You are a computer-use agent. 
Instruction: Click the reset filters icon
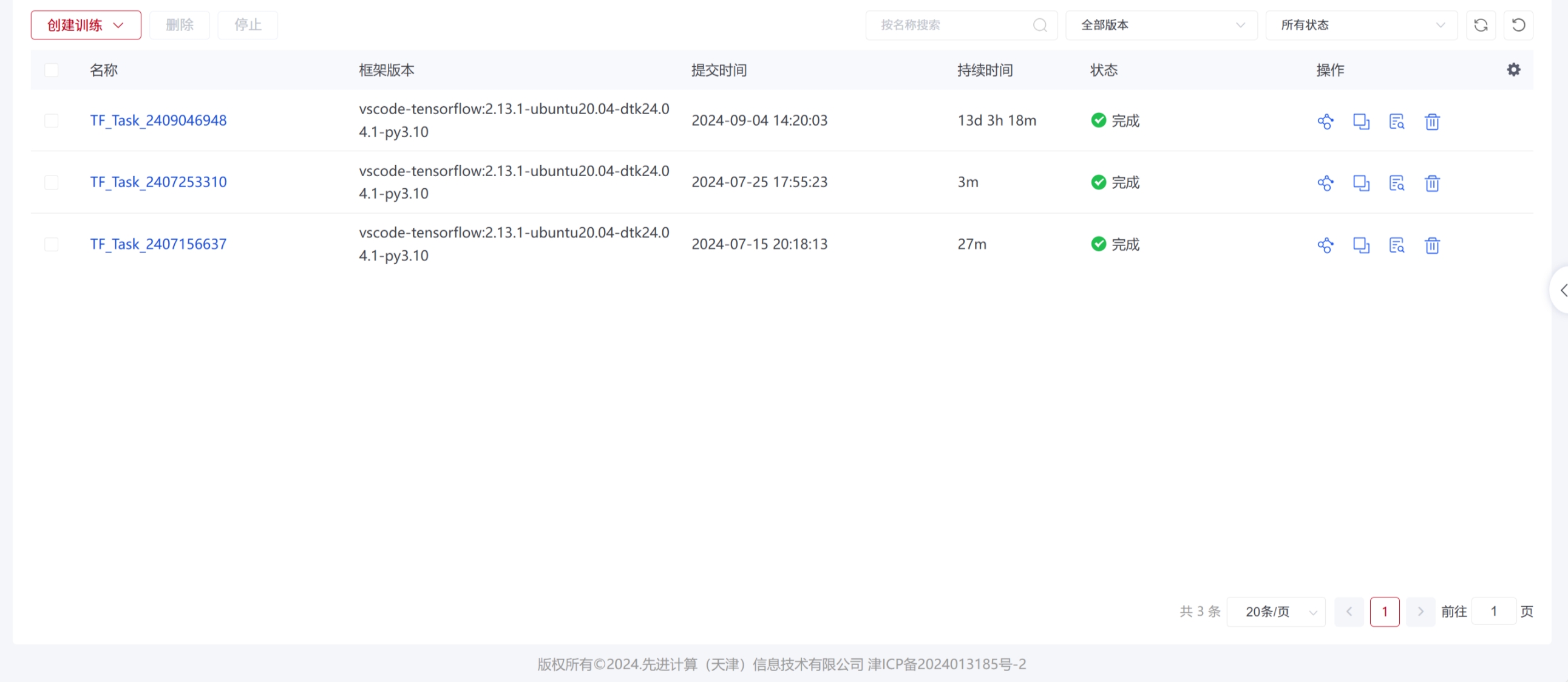[x=1518, y=25]
